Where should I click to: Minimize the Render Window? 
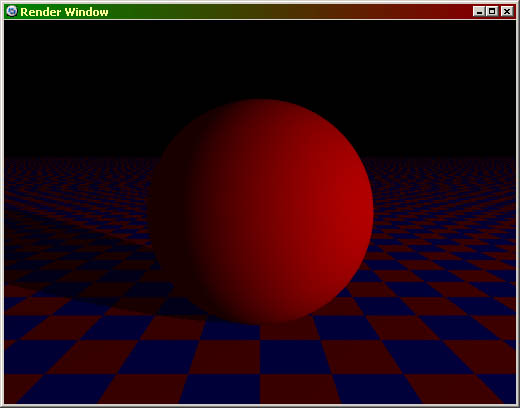(479, 11)
